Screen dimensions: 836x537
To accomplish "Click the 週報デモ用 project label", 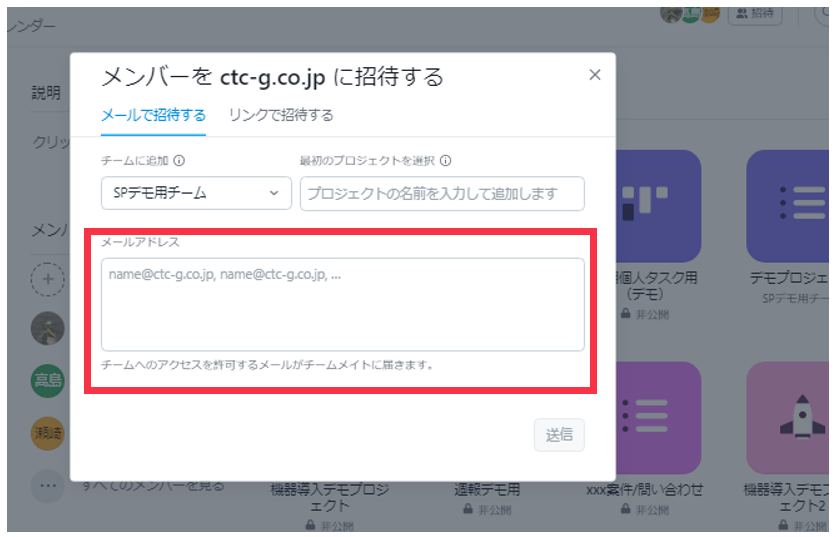I will pyautogui.click(x=487, y=490).
